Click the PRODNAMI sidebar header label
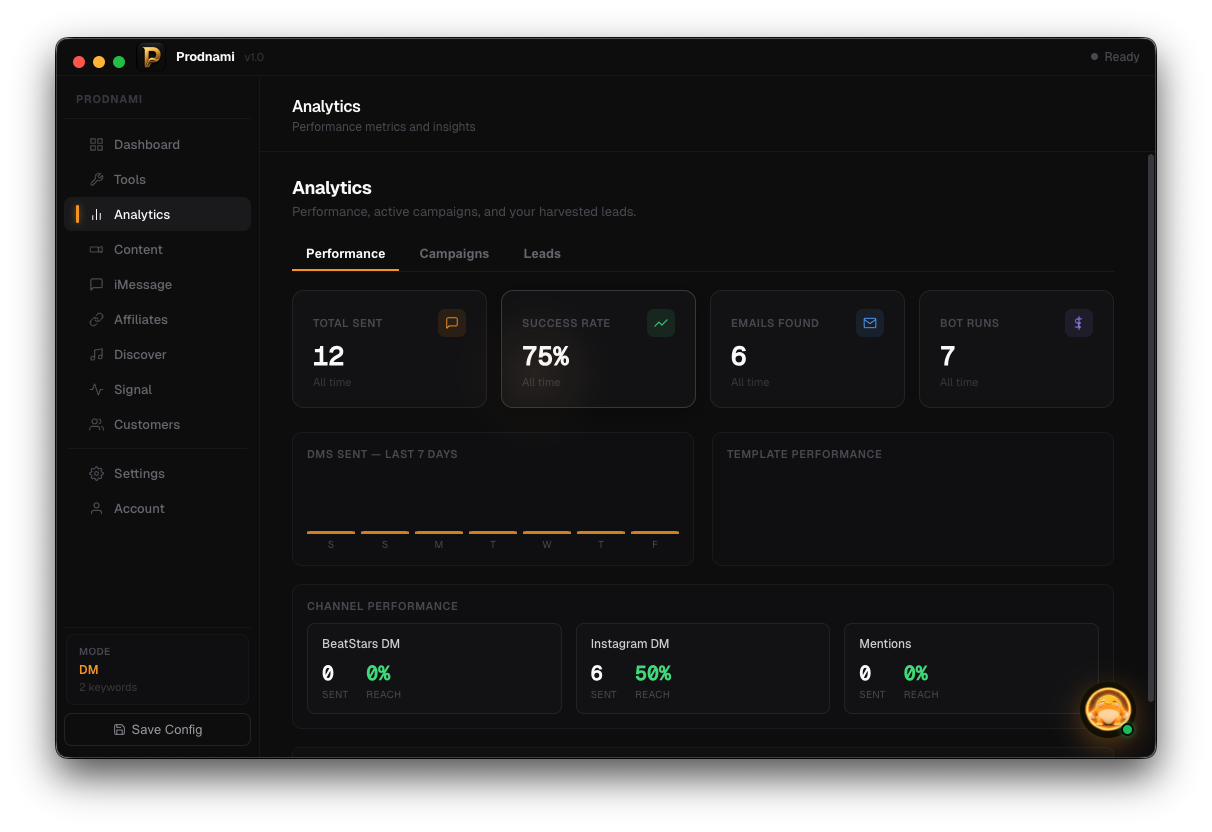The width and height of the screenshot is (1212, 832). coord(109,99)
